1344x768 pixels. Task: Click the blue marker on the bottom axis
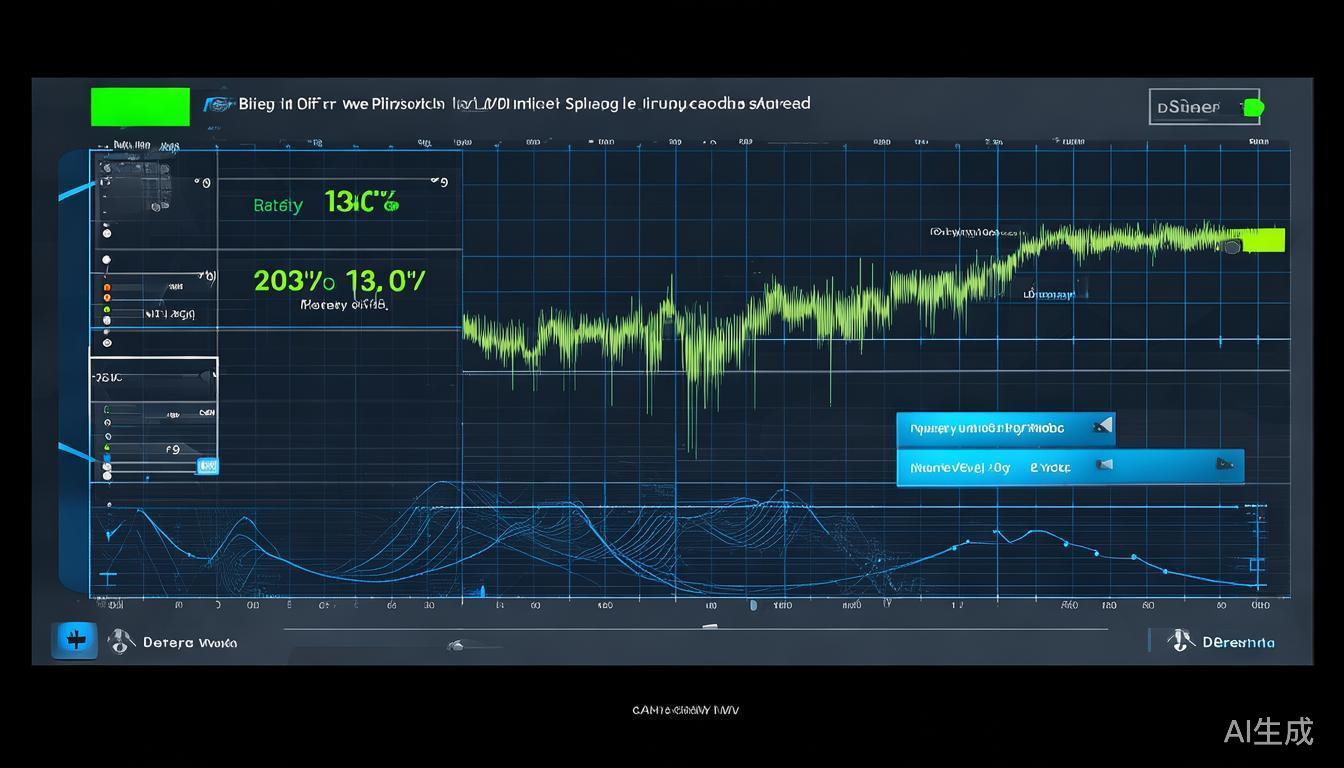(x=753, y=605)
